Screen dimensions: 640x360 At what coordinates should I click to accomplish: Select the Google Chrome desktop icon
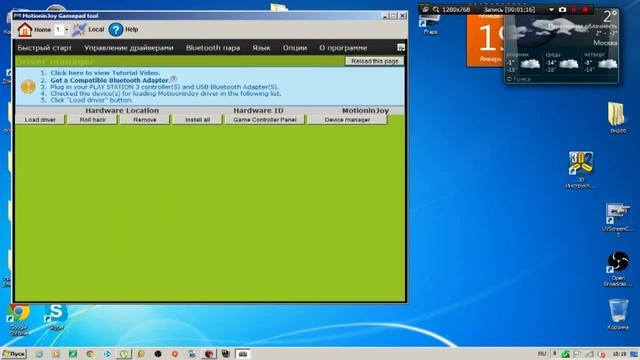19,320
